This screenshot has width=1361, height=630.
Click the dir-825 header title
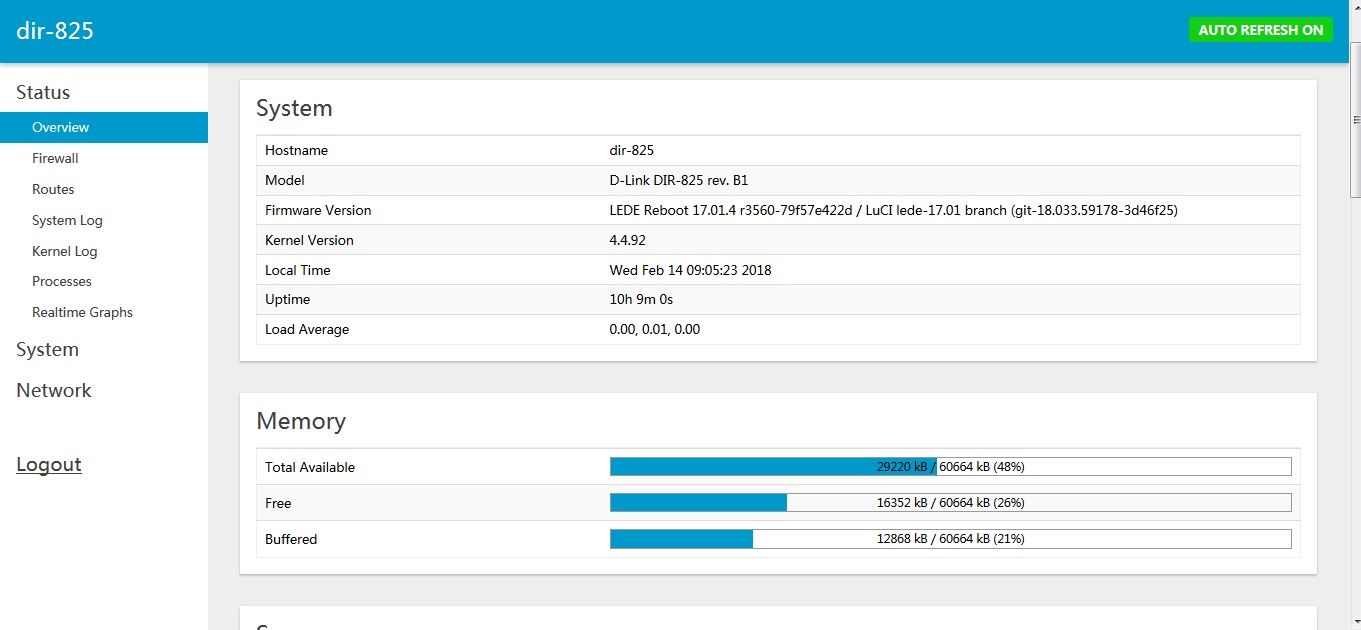pos(55,31)
